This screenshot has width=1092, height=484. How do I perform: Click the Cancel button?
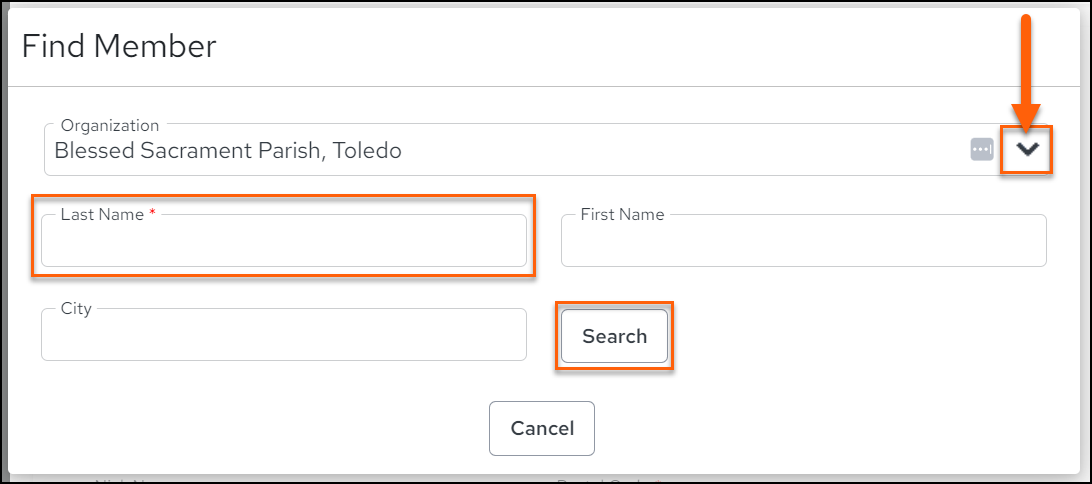542,428
